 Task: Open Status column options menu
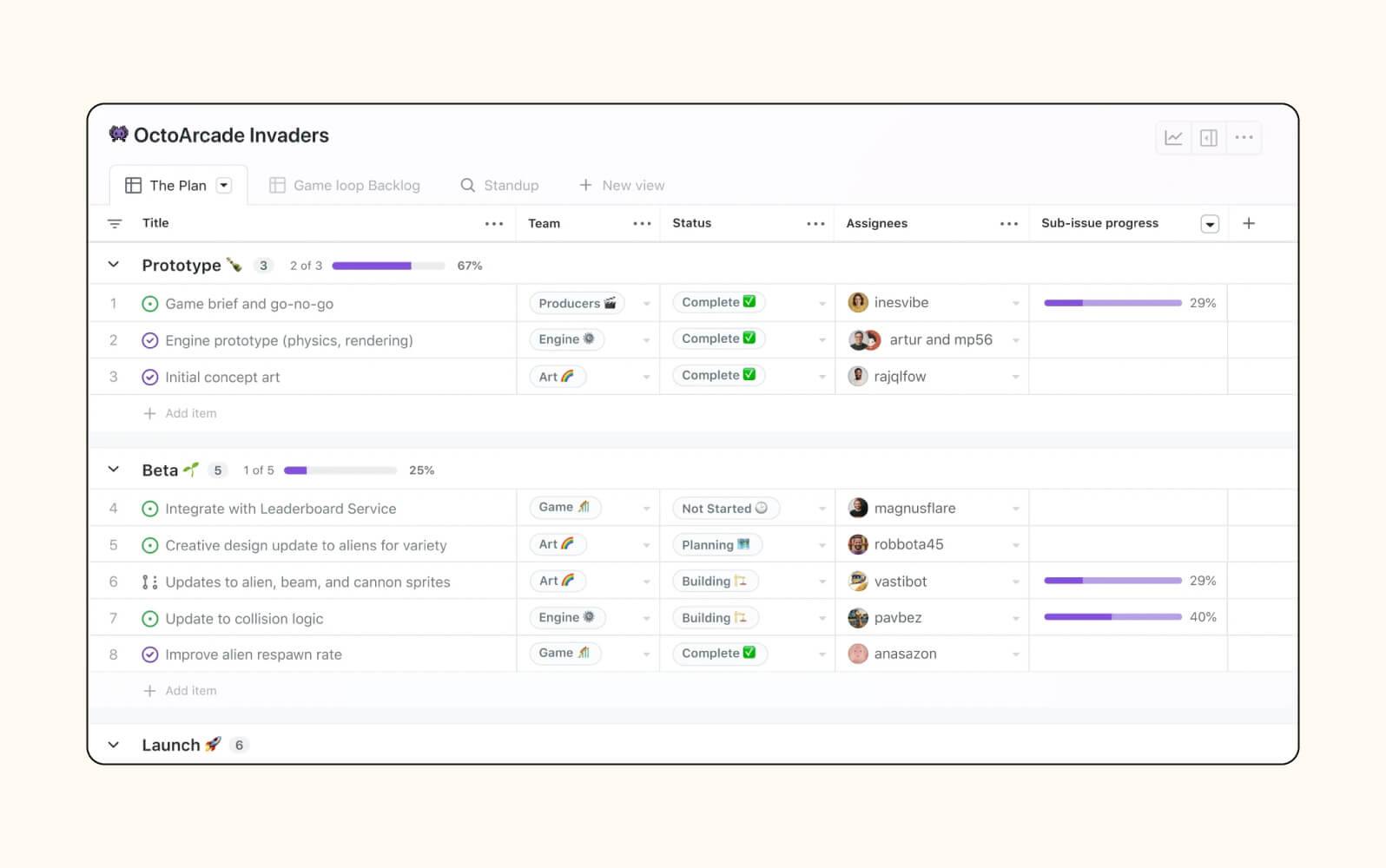pyautogui.click(x=815, y=224)
